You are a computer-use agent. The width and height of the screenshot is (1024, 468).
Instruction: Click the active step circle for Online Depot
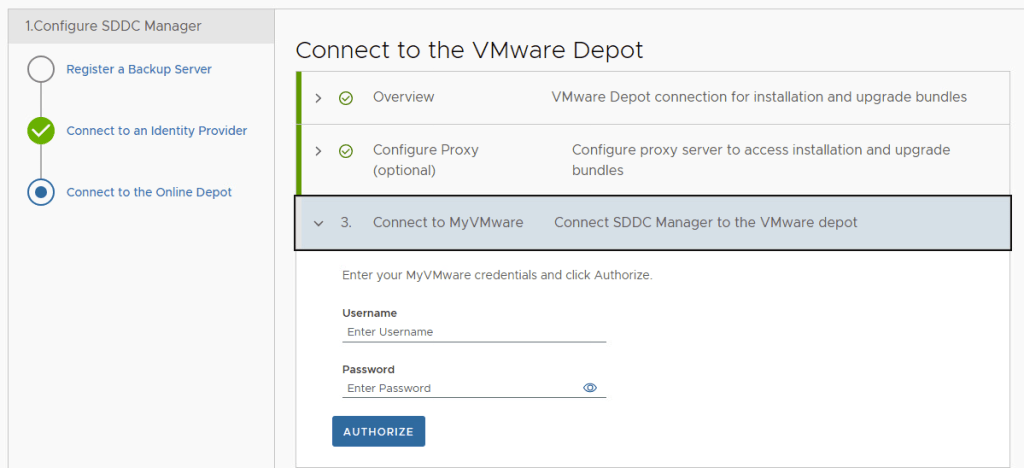click(x=41, y=192)
